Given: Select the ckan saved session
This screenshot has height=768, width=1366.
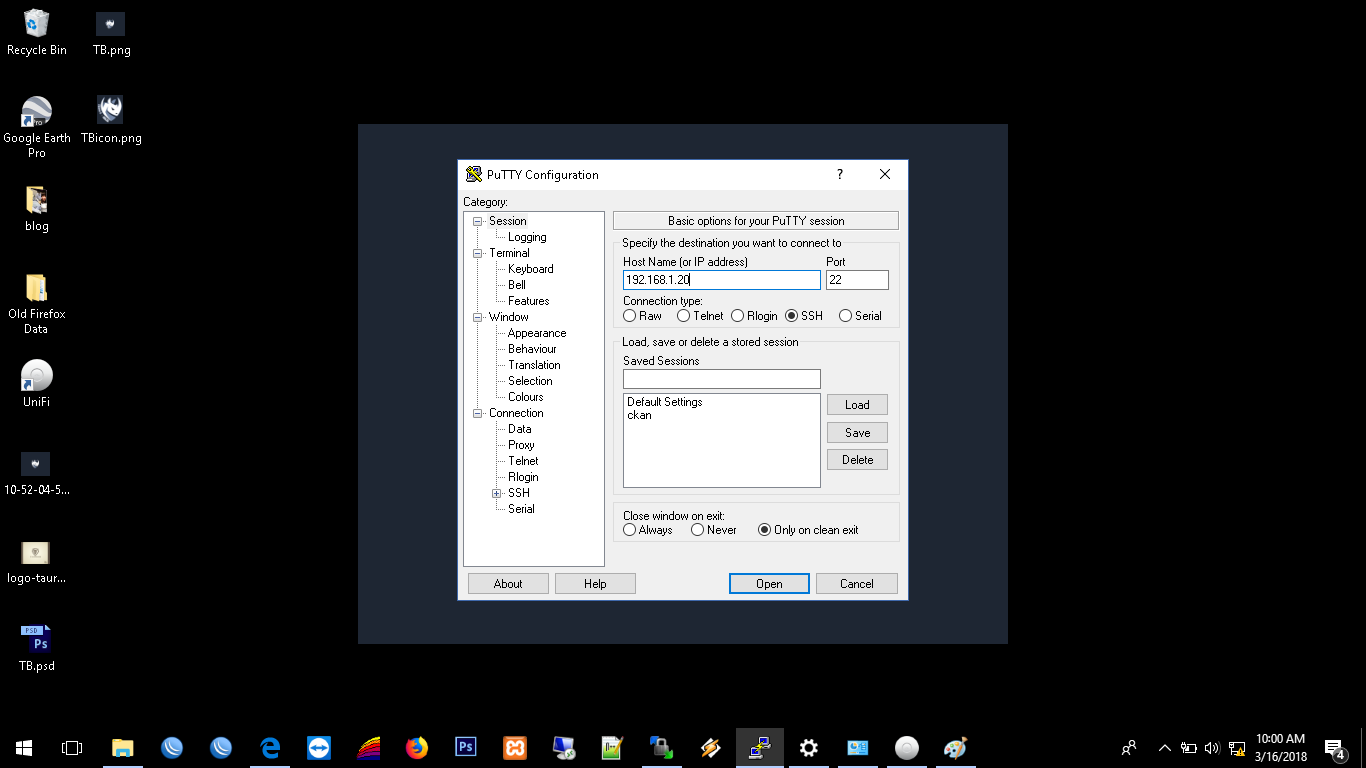Looking at the screenshot, I should click(640, 415).
